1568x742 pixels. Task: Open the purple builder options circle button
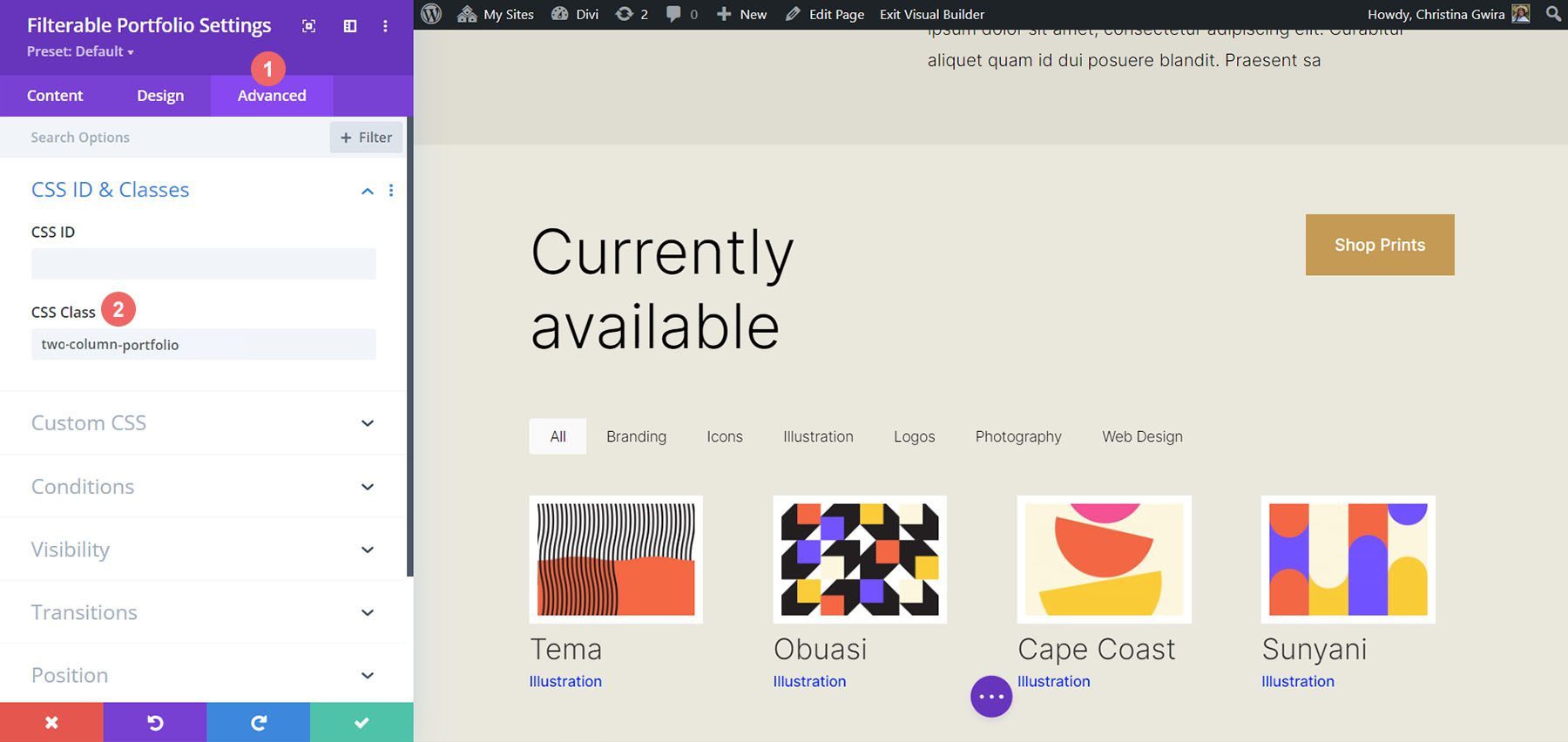click(x=991, y=697)
